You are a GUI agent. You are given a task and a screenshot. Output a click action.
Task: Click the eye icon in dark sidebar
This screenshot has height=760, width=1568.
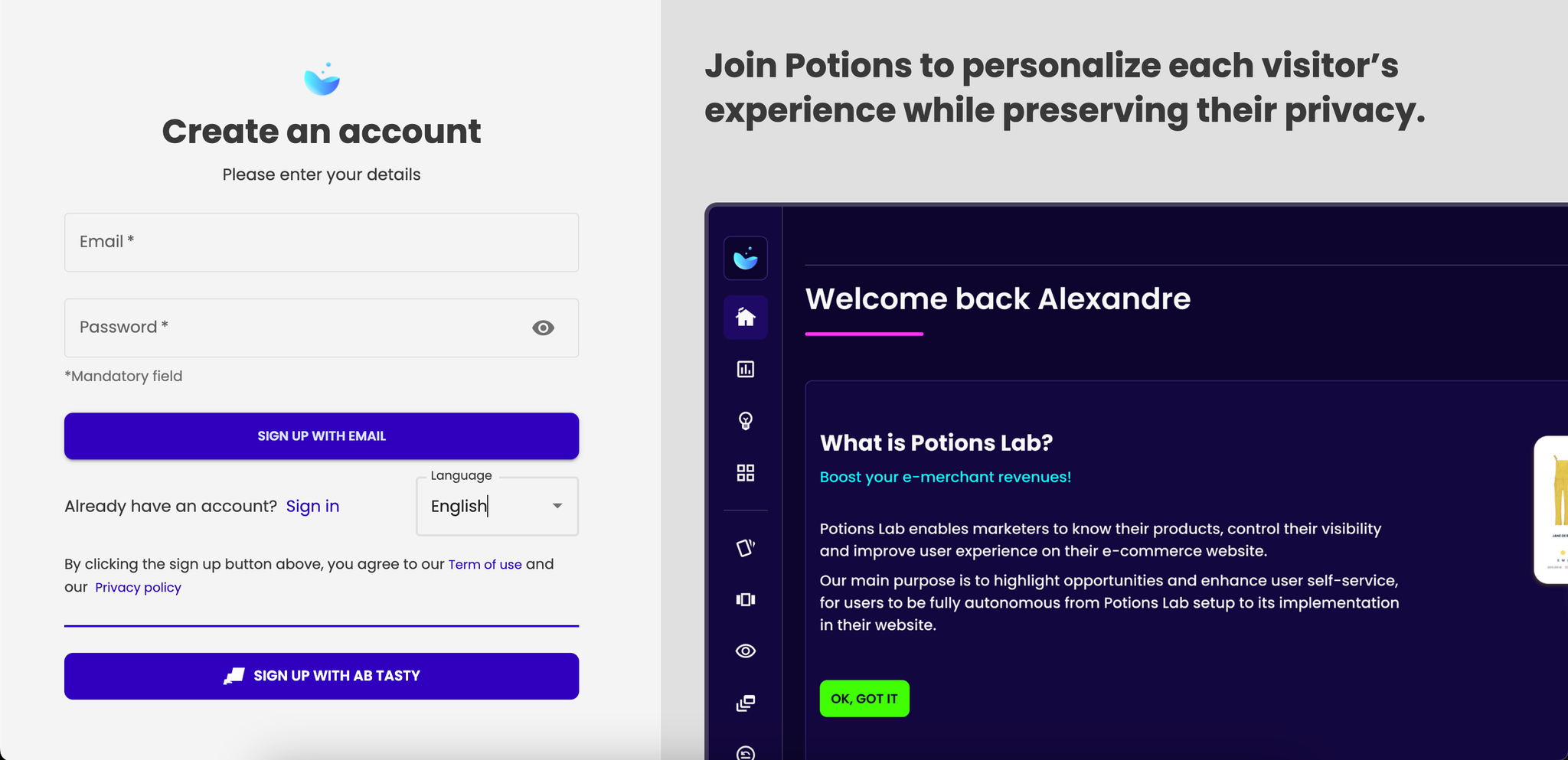click(x=746, y=651)
